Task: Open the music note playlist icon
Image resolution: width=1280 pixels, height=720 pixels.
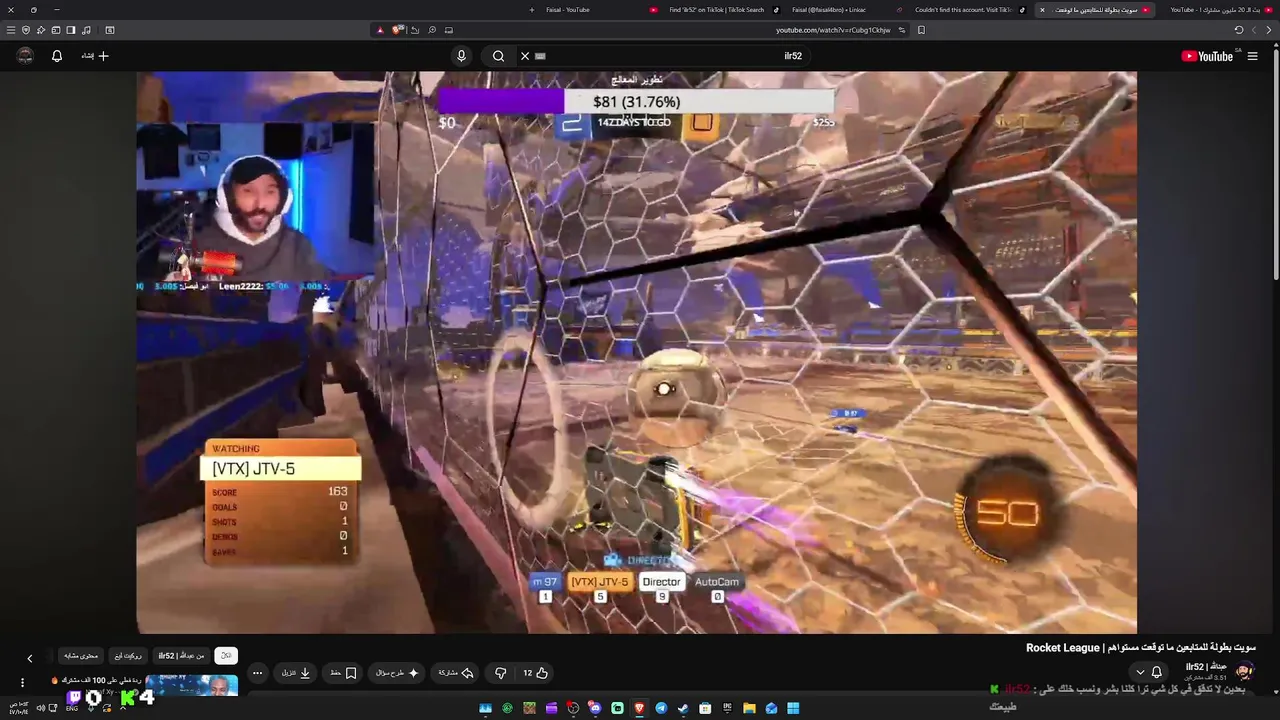Action: (x=86, y=30)
